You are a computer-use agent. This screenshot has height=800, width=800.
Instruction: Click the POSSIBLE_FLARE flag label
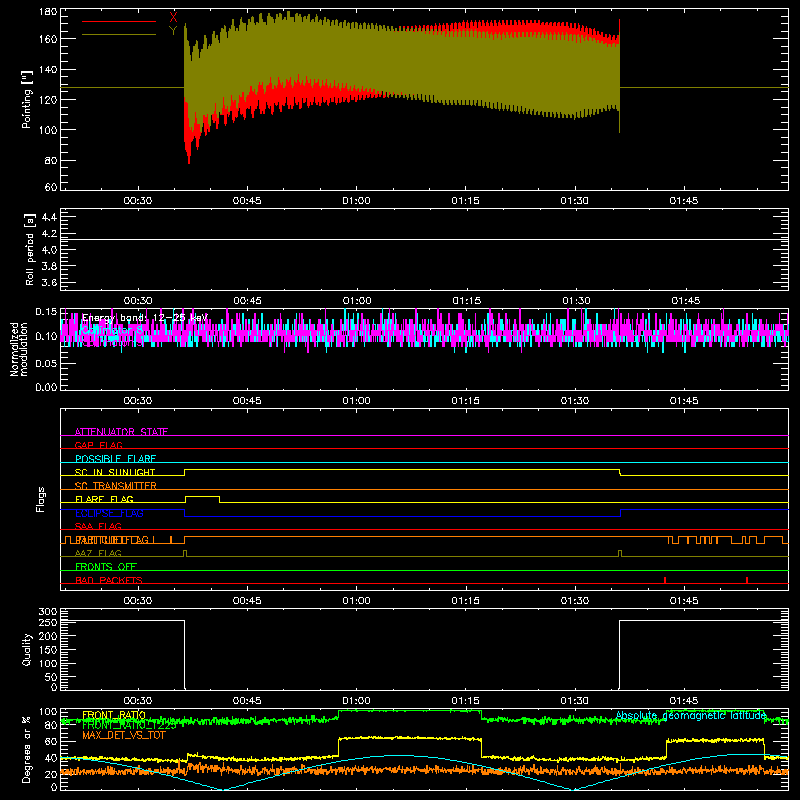[x=115, y=459]
